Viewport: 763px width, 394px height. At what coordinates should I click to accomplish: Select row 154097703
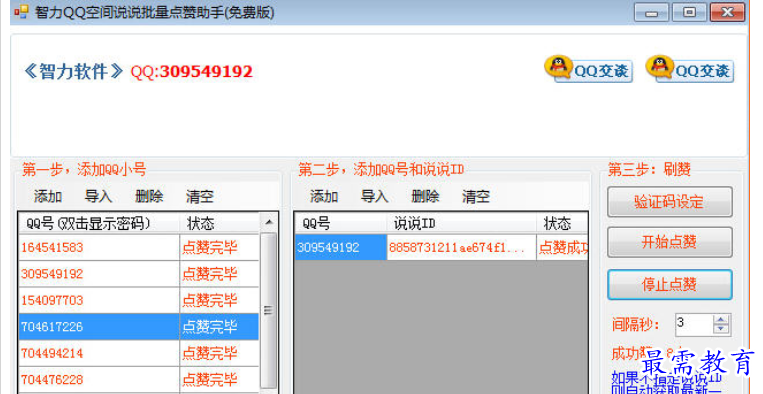point(139,300)
